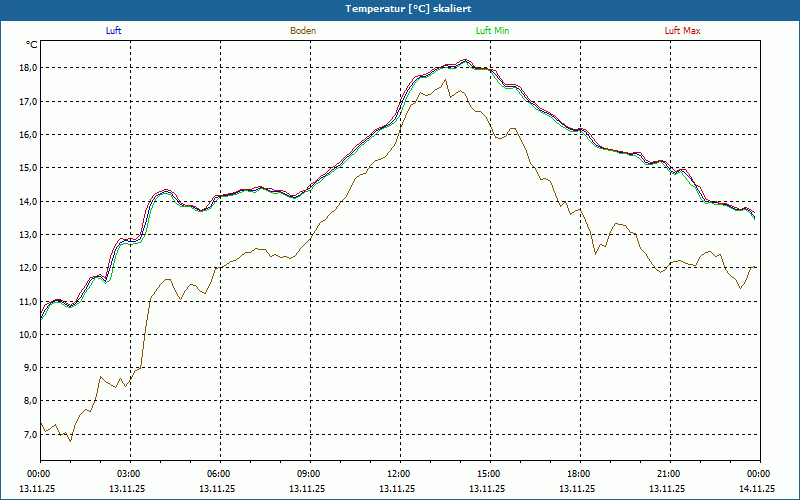The height and width of the screenshot is (500, 800).
Task: Click the 18,0 y-axis tick label
Action: (x=27, y=68)
